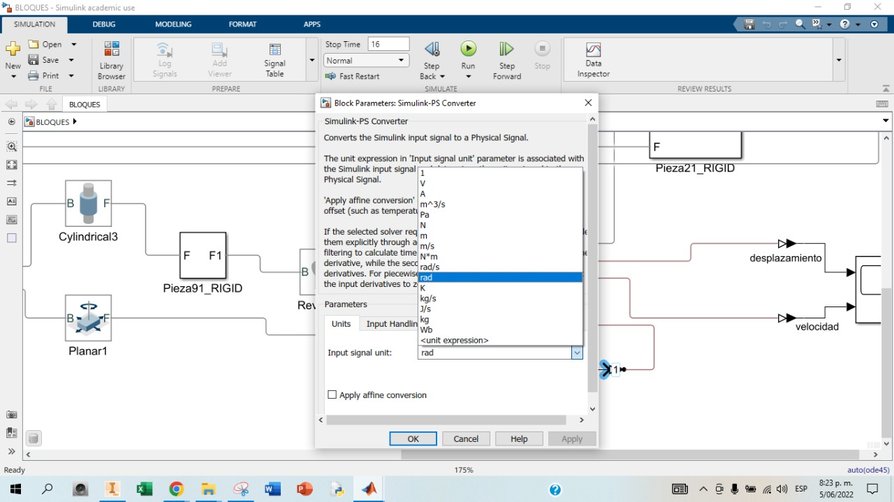Click the zoom magnifier icon in left palette
Viewport: 894px width, 502px height.
point(11,146)
